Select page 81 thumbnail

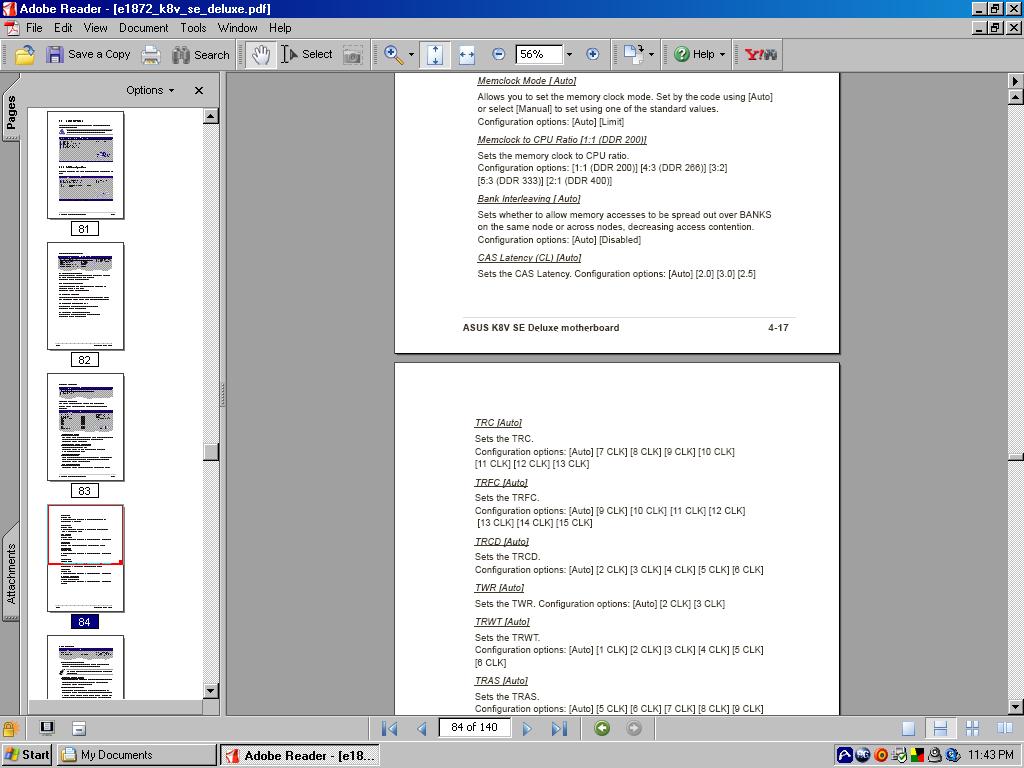(86, 165)
